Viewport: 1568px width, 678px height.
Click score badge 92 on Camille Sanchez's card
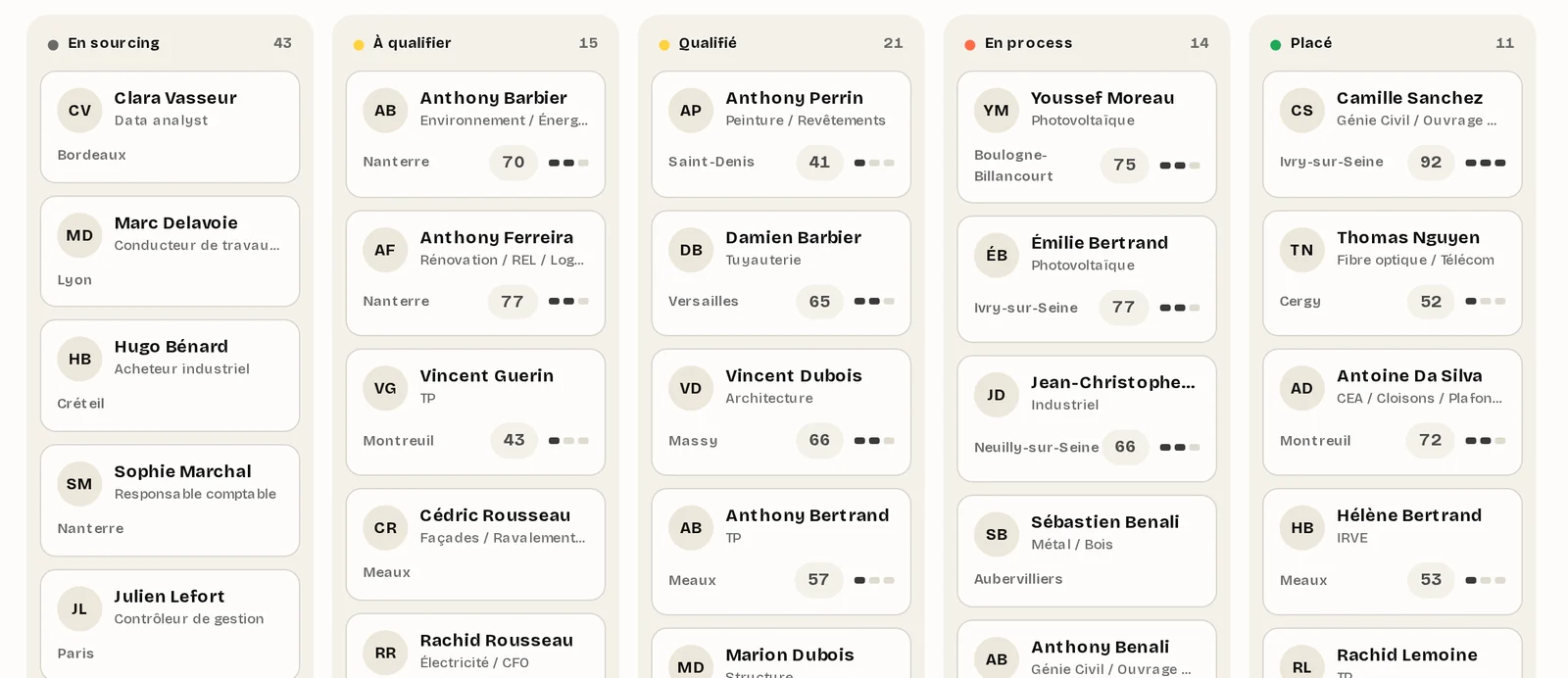coord(1431,163)
